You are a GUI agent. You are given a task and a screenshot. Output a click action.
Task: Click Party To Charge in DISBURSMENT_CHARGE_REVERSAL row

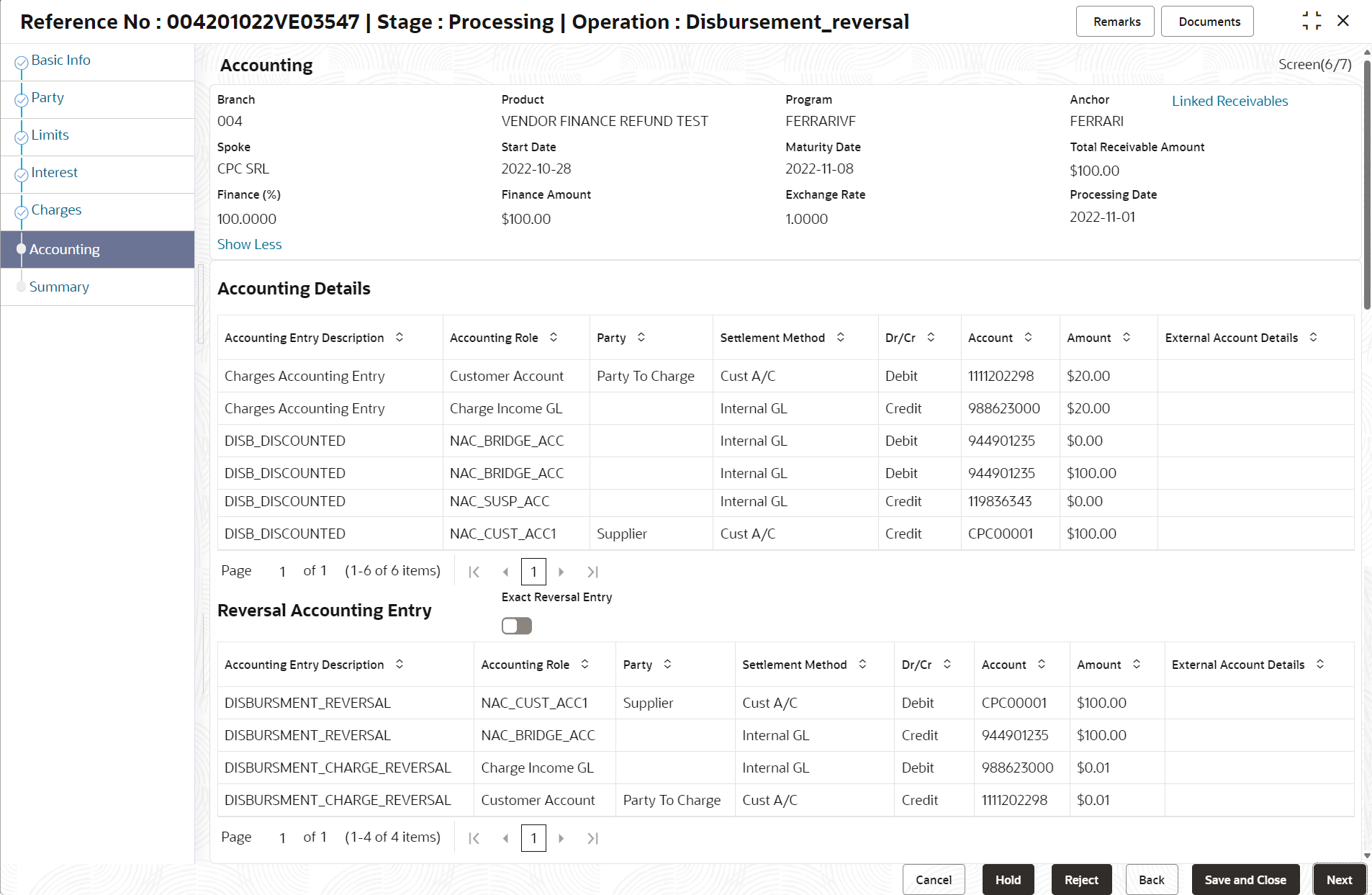tap(672, 800)
